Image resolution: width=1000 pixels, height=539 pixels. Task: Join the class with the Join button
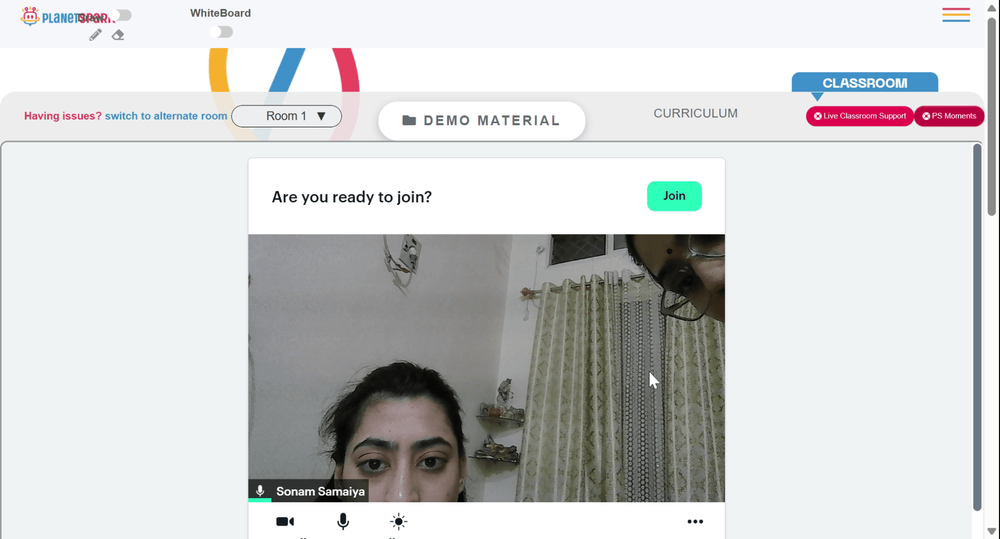(x=674, y=196)
